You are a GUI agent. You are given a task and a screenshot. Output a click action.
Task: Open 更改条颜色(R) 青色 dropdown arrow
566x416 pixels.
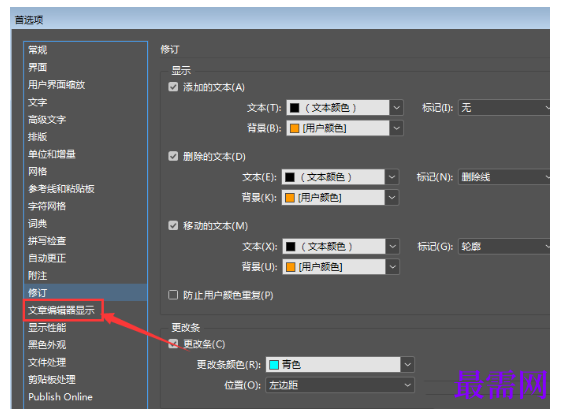click(x=408, y=365)
